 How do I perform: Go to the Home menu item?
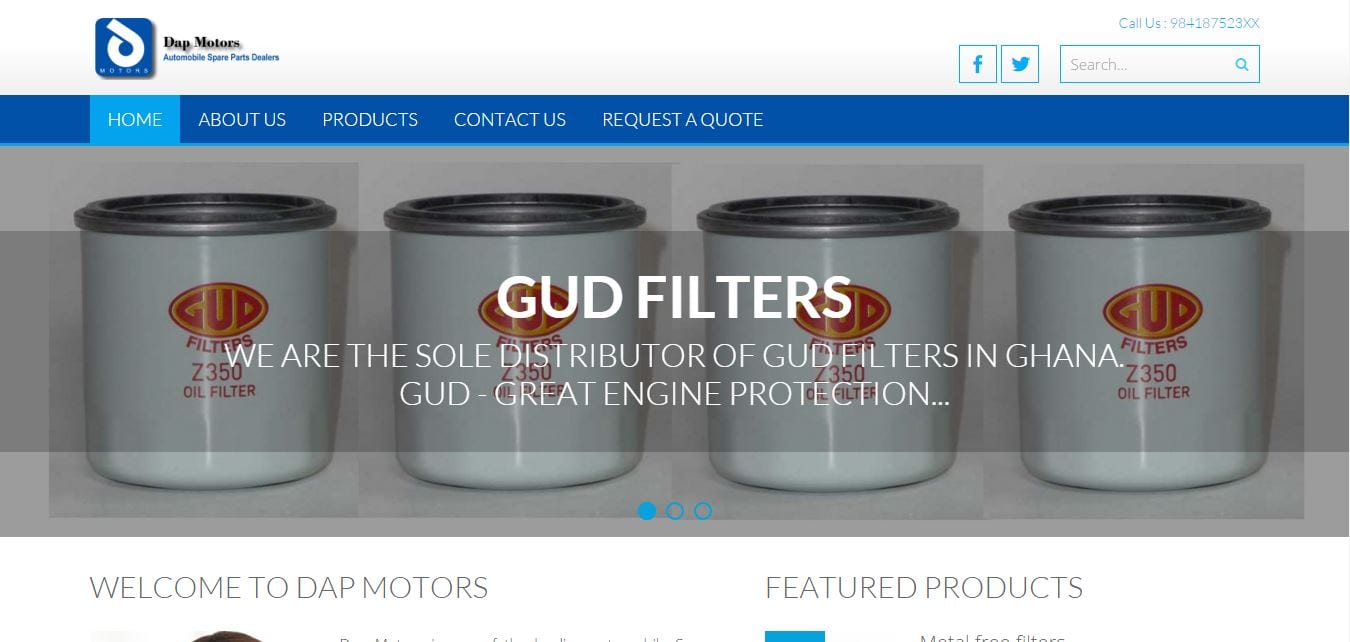click(x=135, y=119)
